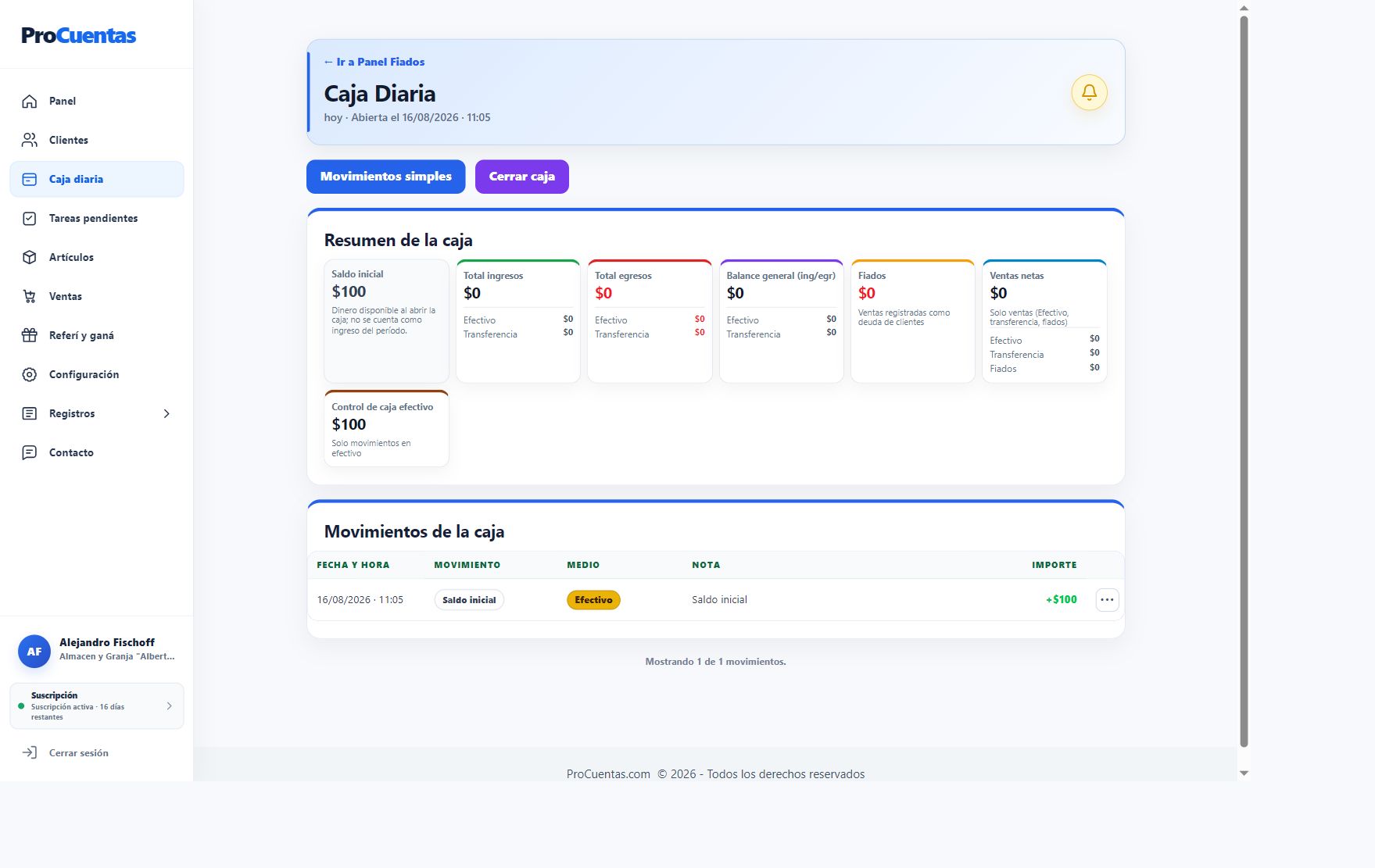Open notifications with the bell icon

tap(1089, 92)
